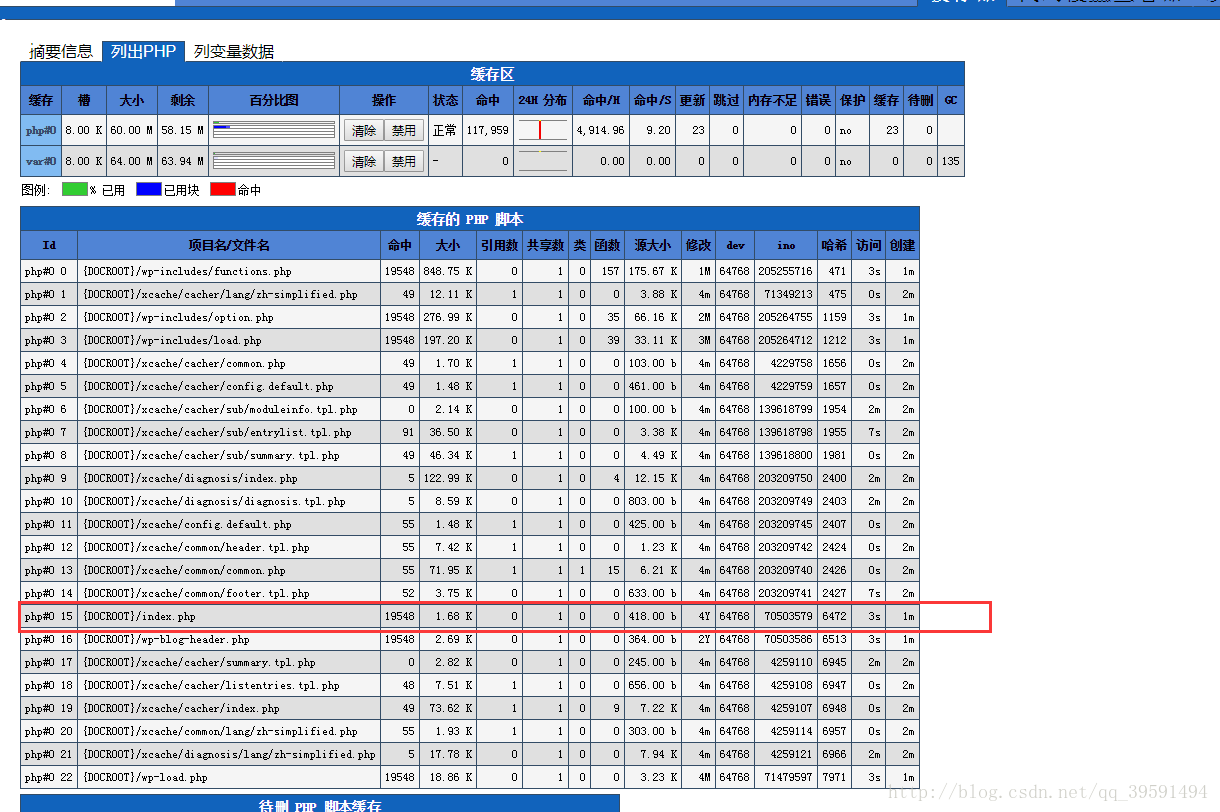Open the 列变量数据 tab

(x=234, y=51)
